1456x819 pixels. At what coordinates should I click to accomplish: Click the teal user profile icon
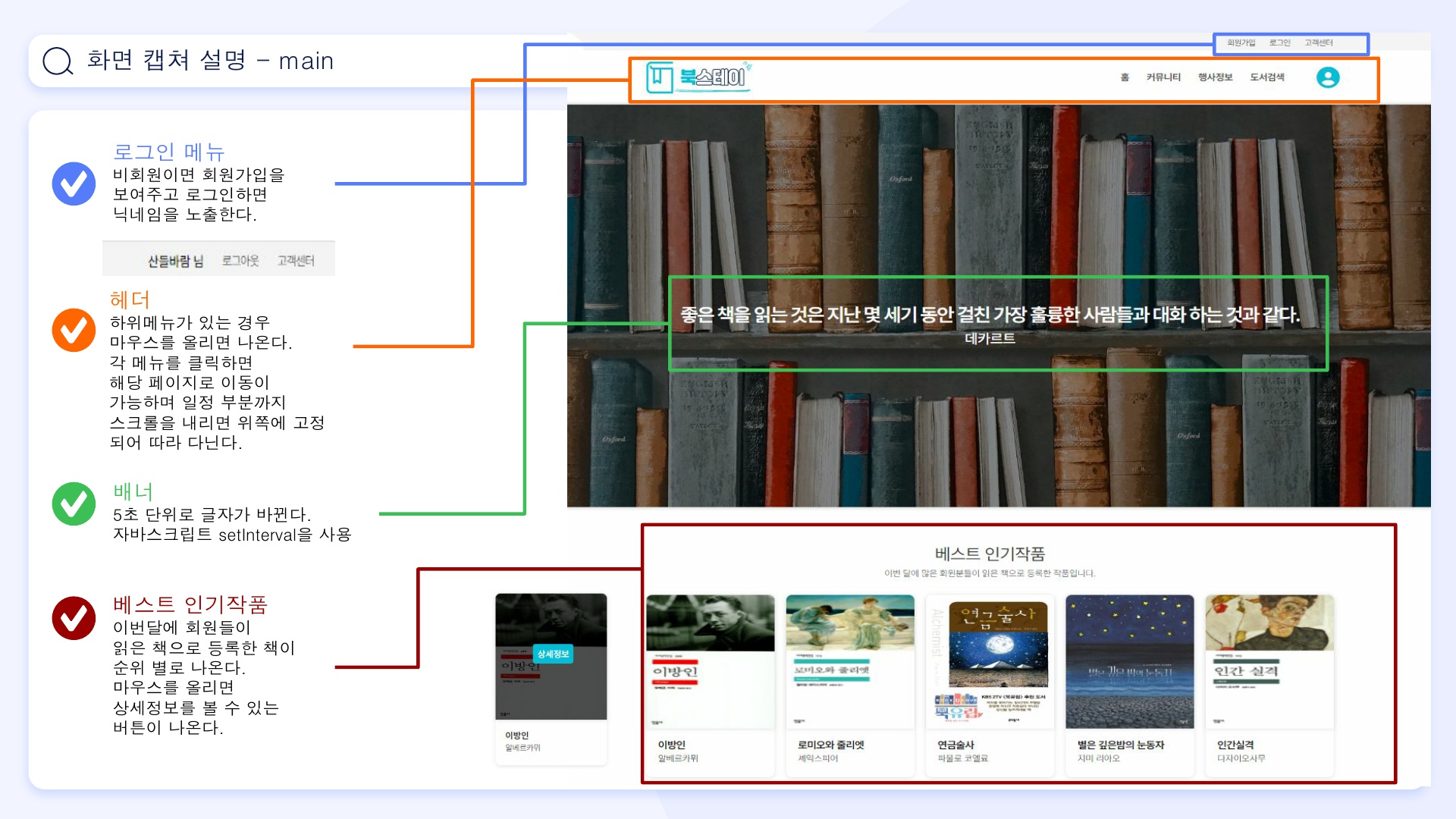1327,77
